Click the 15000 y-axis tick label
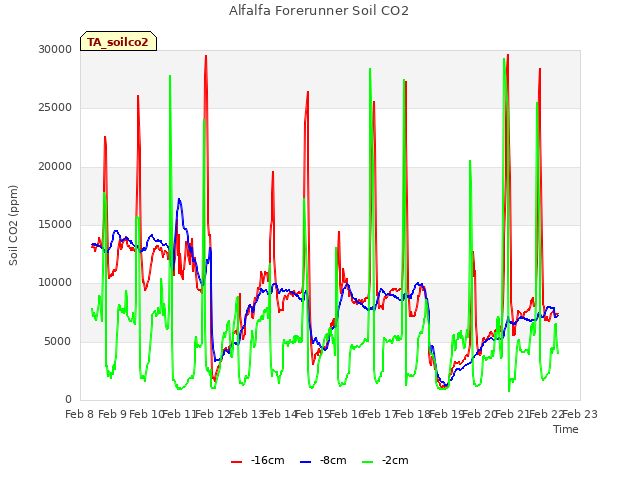This screenshot has width=640, height=480. click(55, 224)
